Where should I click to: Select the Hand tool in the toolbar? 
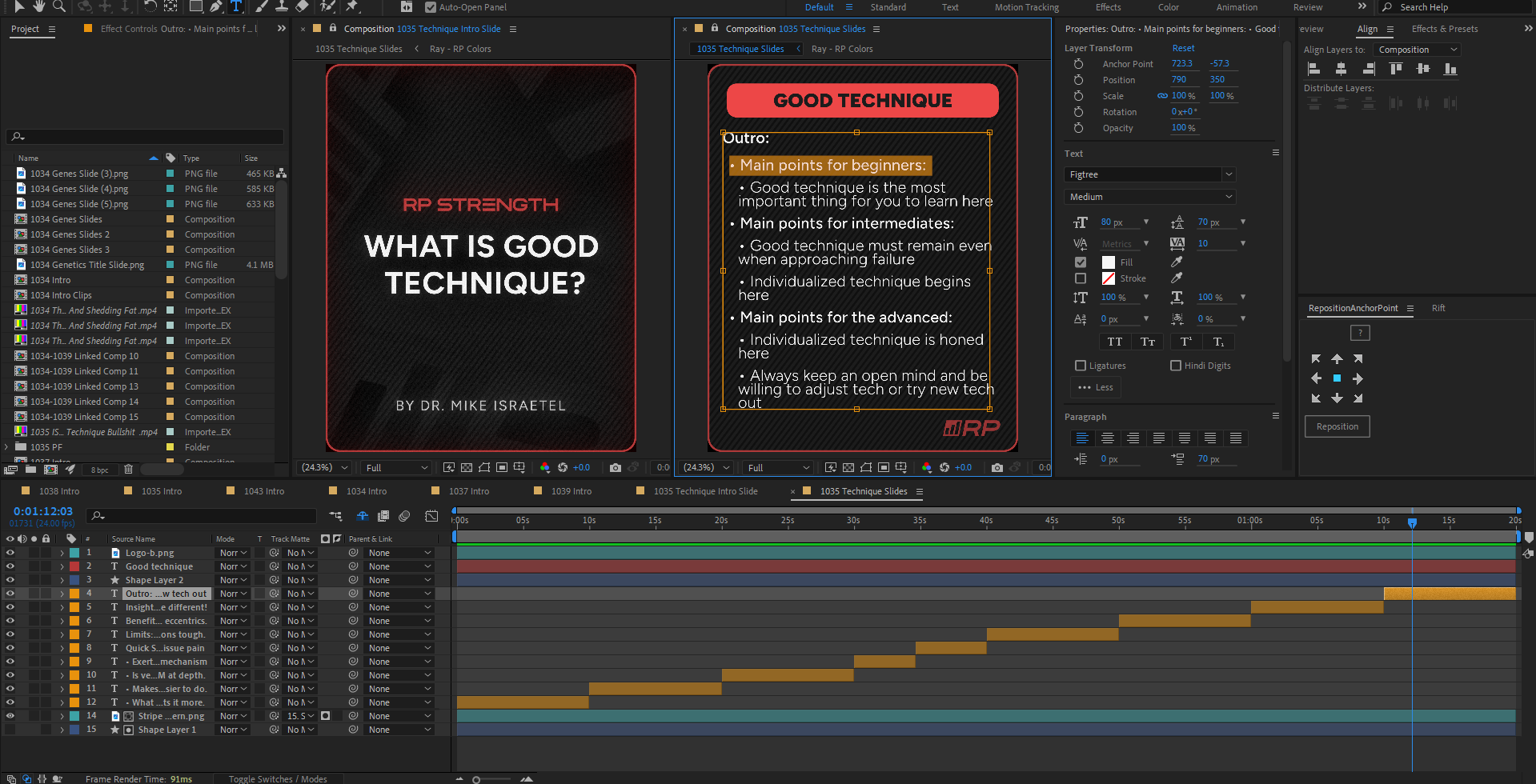[39, 6]
